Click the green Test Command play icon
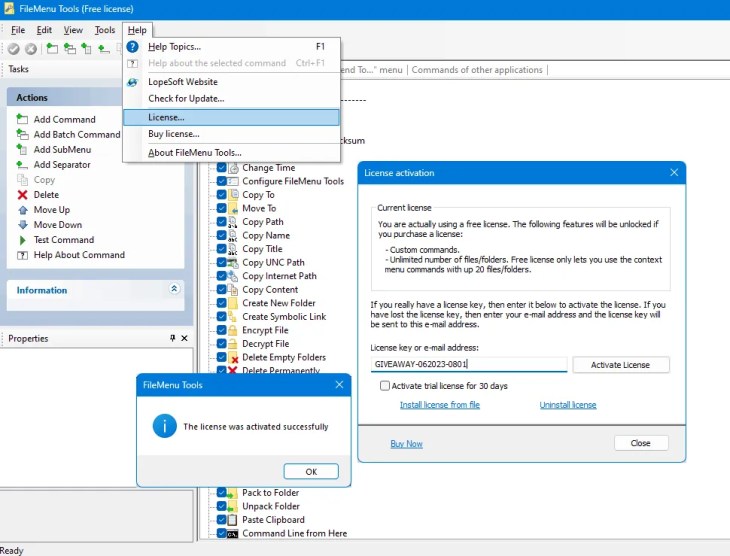The width and height of the screenshot is (730, 556). [22, 240]
